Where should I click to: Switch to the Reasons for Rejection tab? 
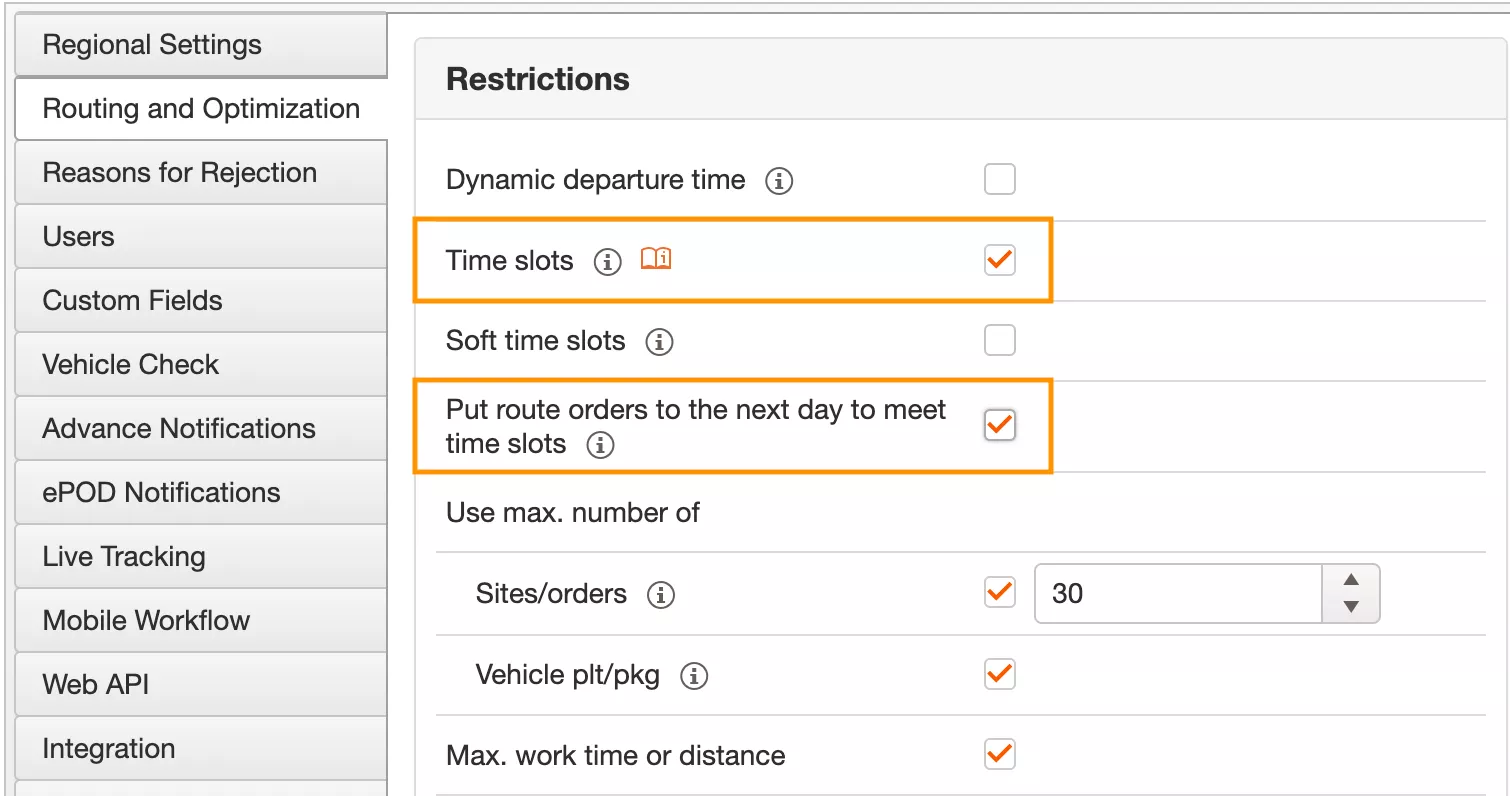pos(200,173)
